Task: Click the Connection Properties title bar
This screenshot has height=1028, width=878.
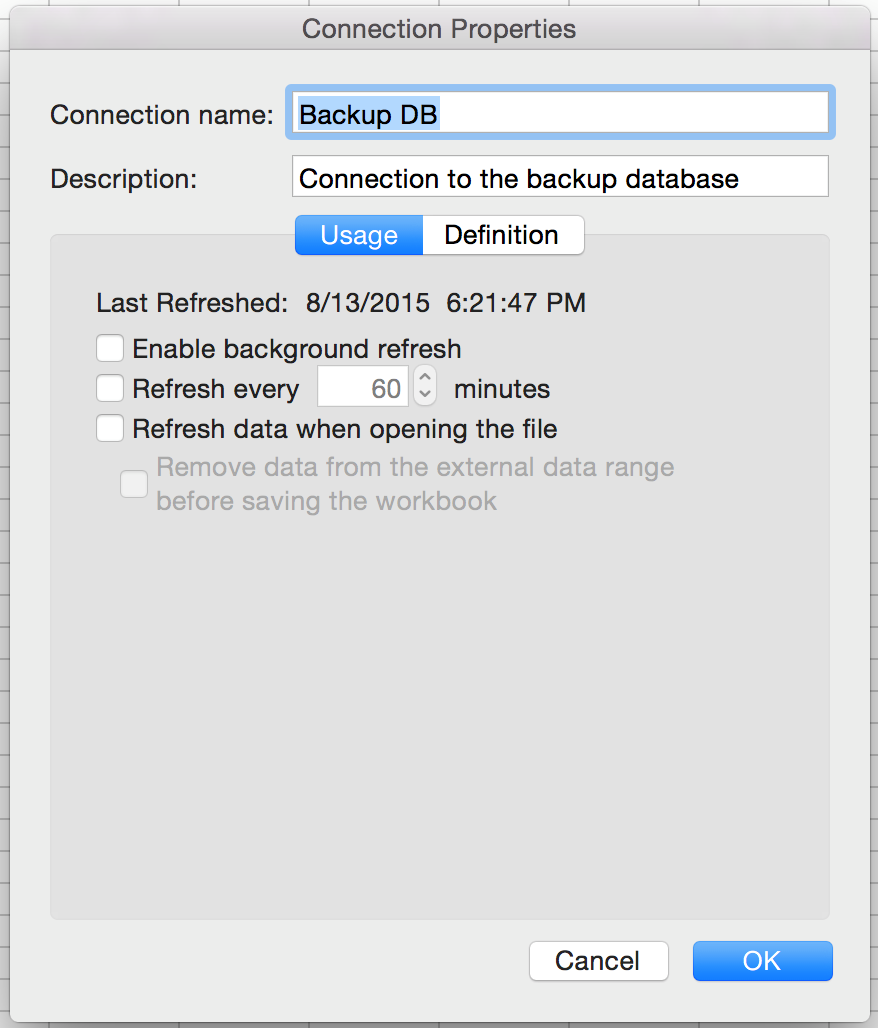Action: coord(439,28)
